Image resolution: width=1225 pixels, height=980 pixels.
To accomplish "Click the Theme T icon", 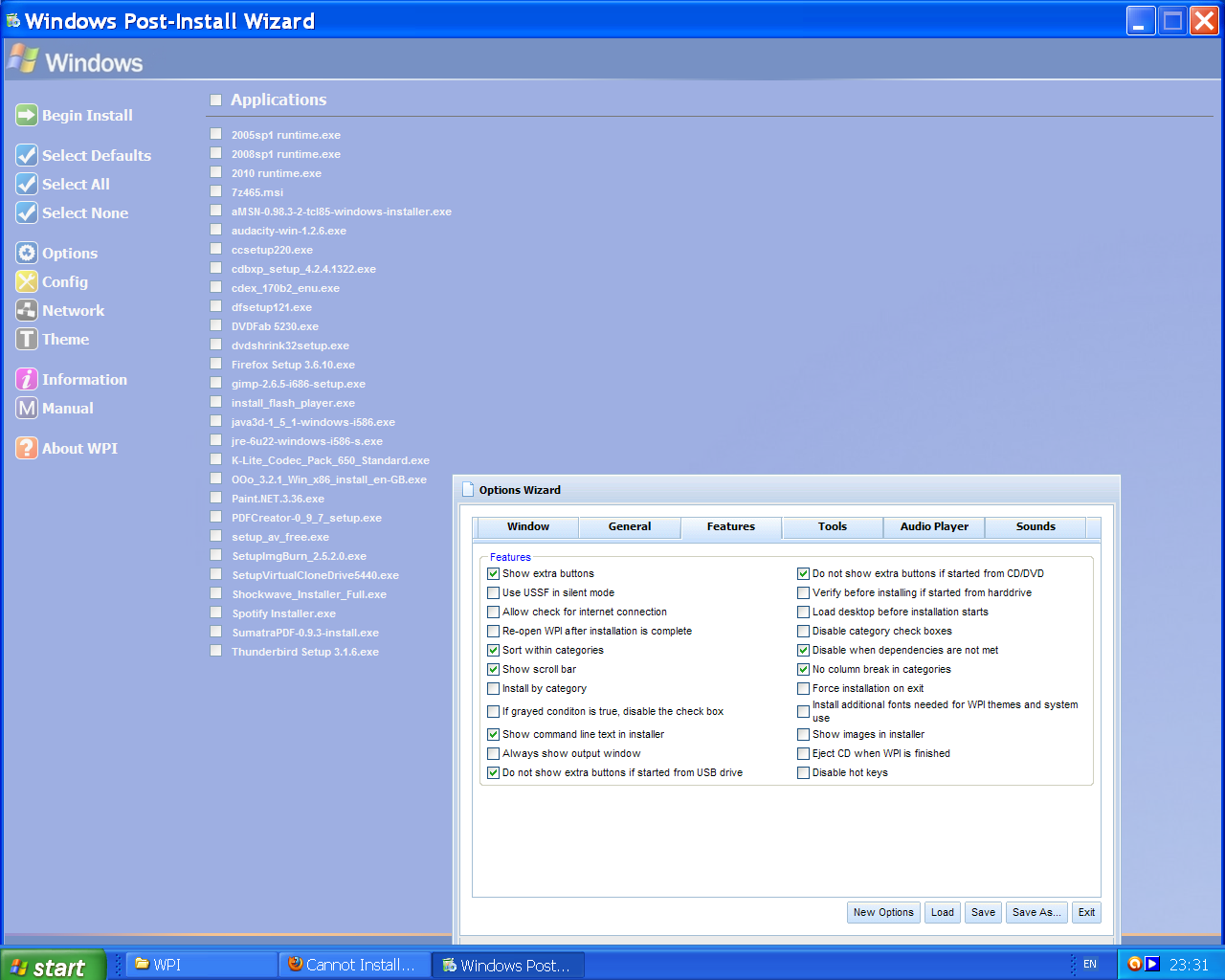I will 27,339.
